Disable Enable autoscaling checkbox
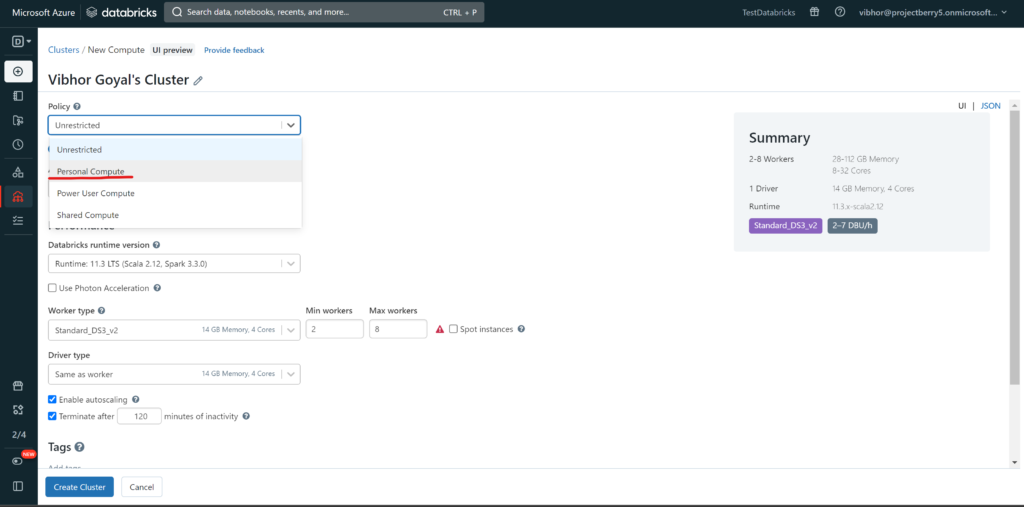Image resolution: width=1024 pixels, height=507 pixels. point(52,399)
